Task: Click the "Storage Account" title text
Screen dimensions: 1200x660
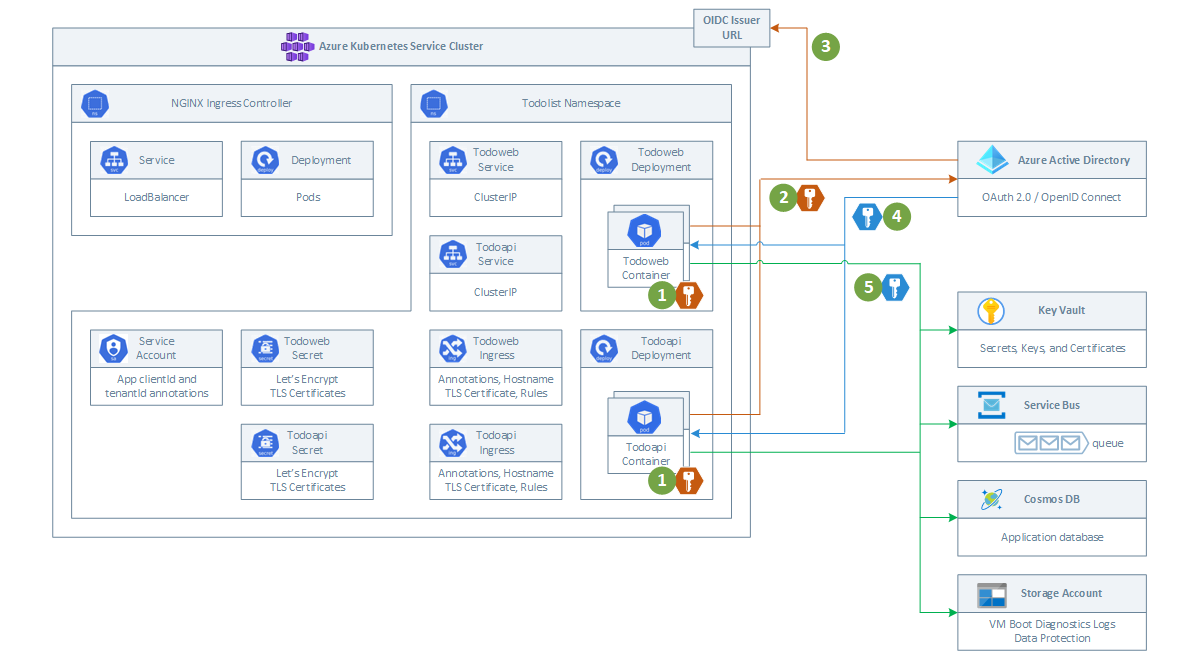Action: click(x=1062, y=593)
